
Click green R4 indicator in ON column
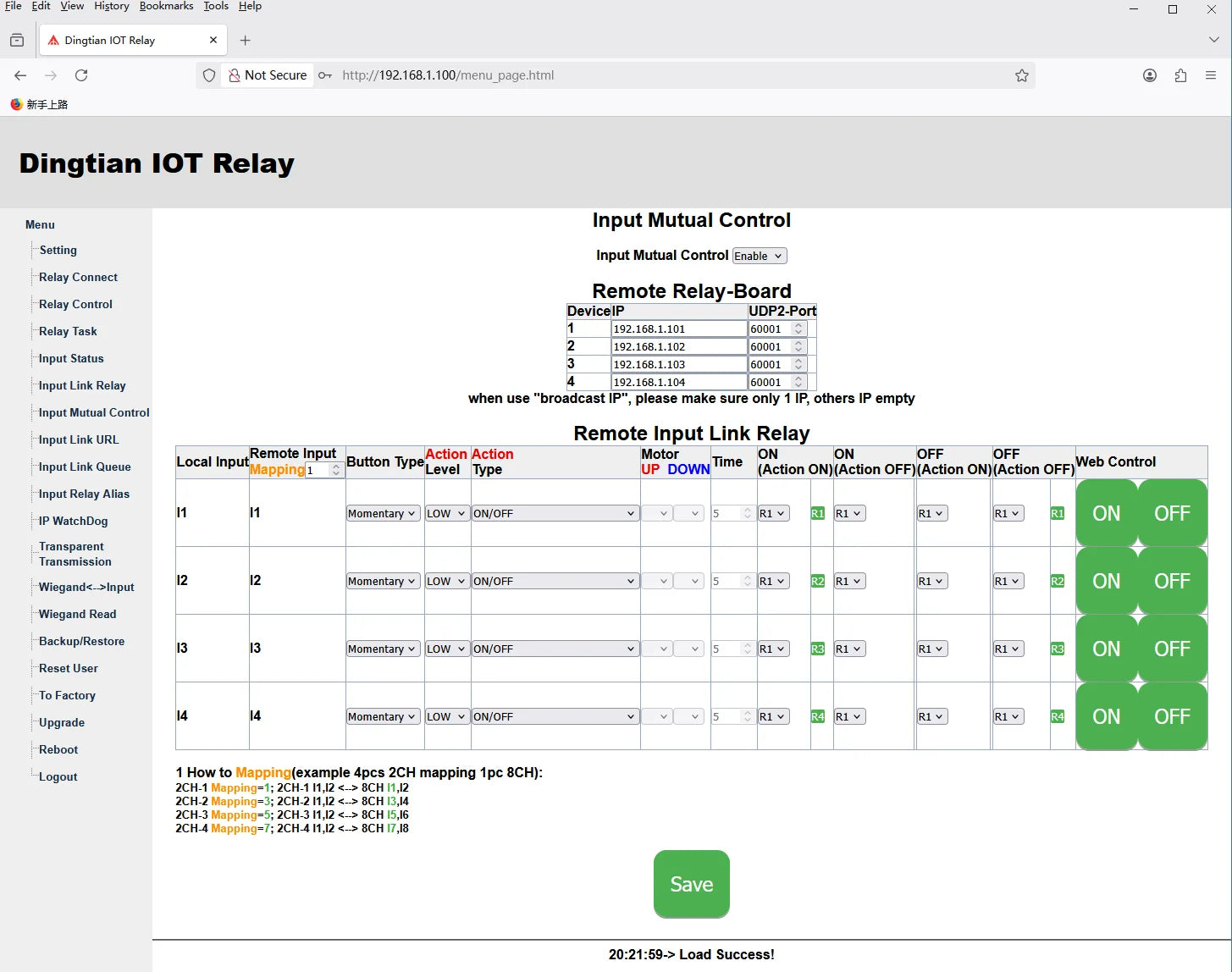pyautogui.click(x=818, y=716)
